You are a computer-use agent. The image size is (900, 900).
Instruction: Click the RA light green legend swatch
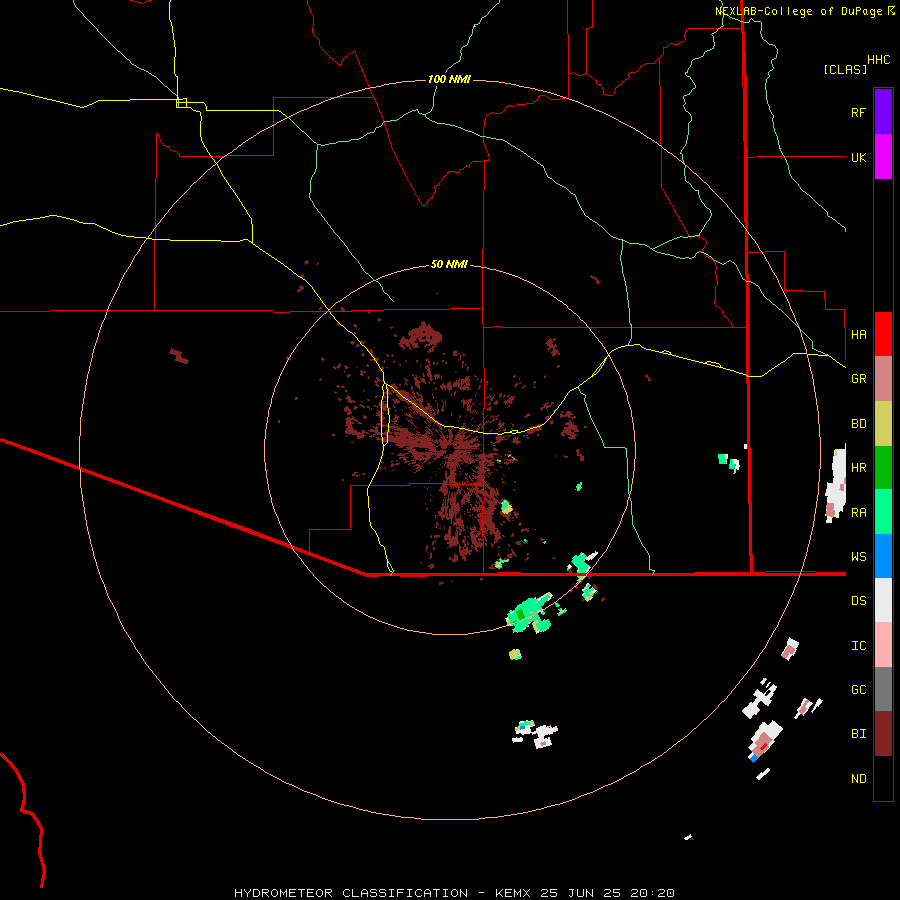pyautogui.click(x=883, y=512)
